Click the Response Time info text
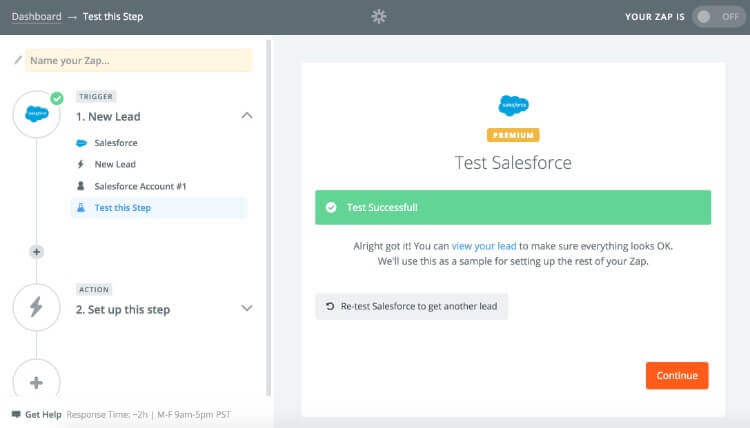 pos(149,415)
